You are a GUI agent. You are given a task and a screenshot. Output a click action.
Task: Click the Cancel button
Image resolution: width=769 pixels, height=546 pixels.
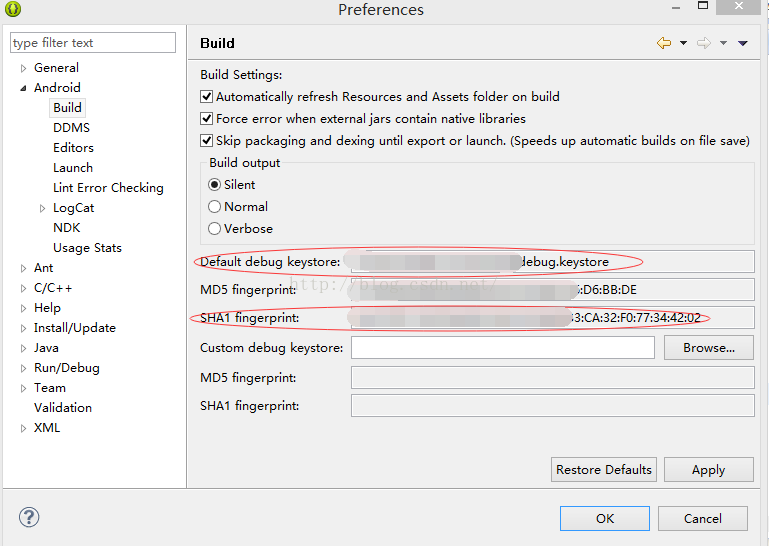[x=703, y=519]
